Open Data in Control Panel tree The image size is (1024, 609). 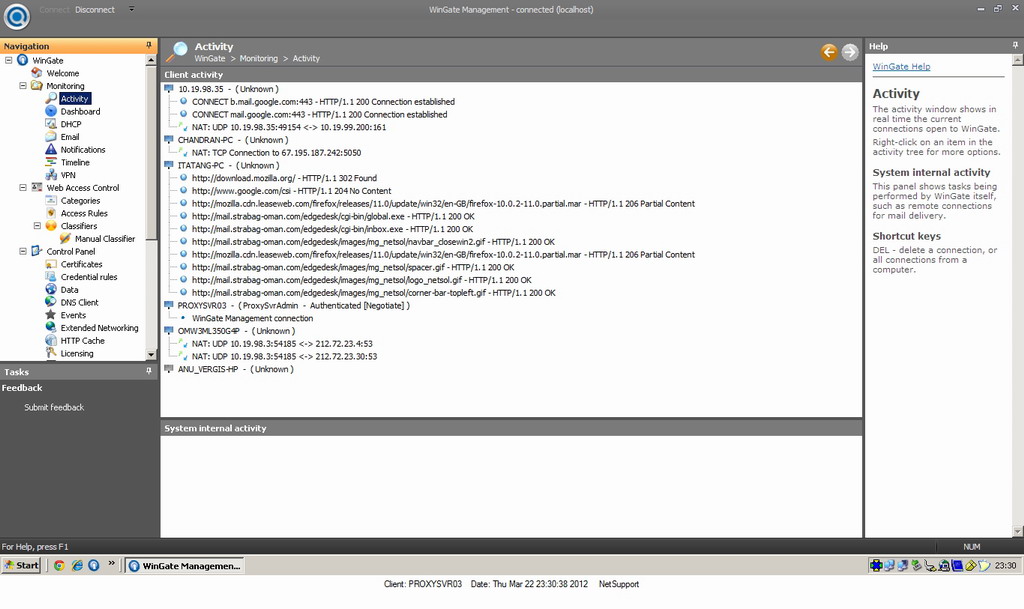[x=69, y=290]
